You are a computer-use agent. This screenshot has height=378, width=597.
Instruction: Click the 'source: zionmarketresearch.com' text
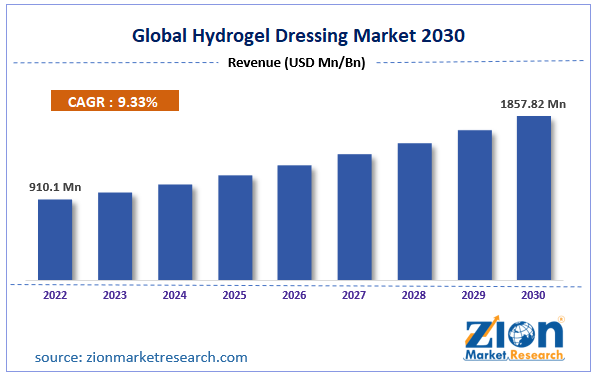pyautogui.click(x=141, y=357)
